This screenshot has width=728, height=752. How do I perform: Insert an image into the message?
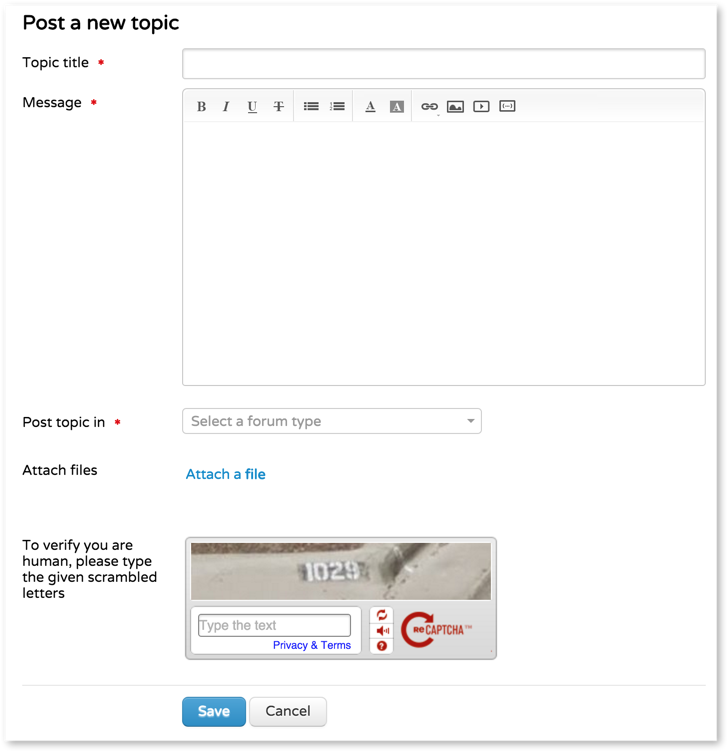[455, 106]
